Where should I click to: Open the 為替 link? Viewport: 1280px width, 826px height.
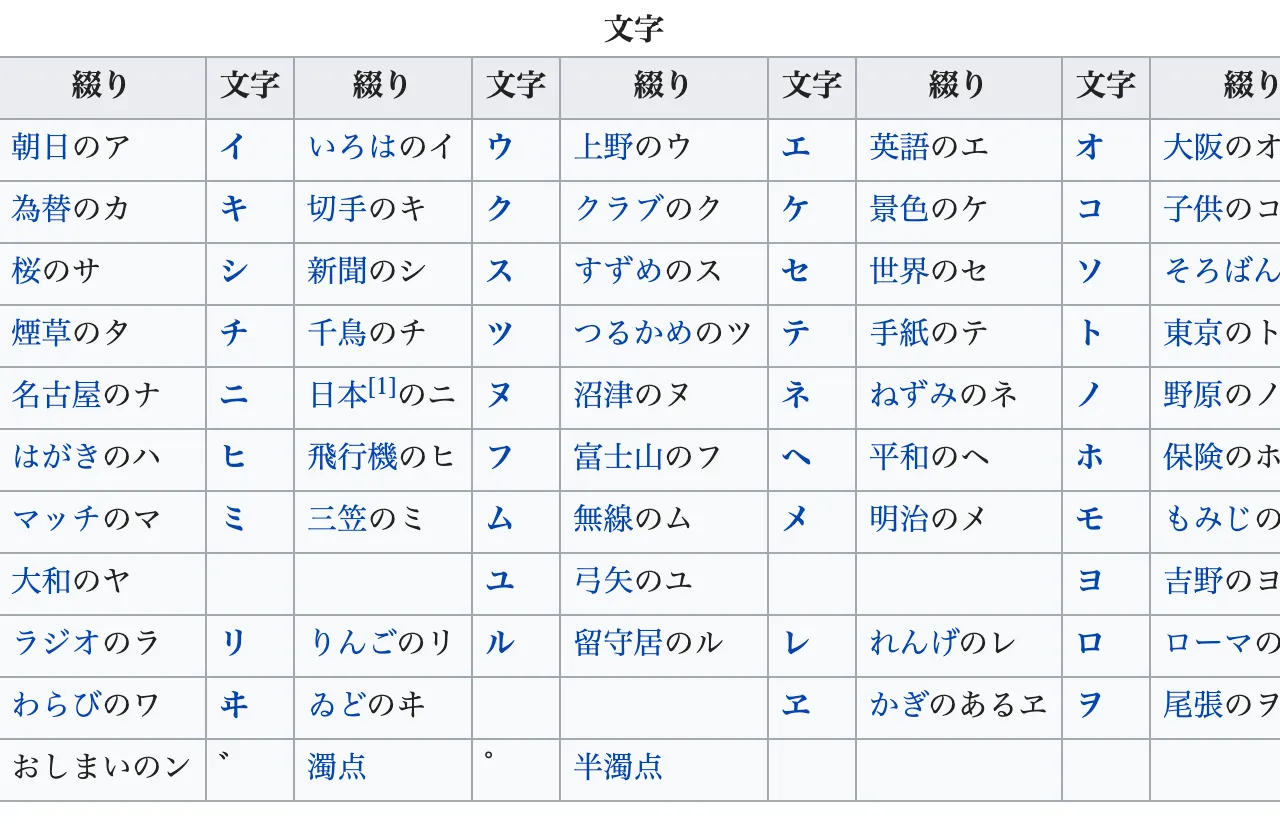[41, 209]
